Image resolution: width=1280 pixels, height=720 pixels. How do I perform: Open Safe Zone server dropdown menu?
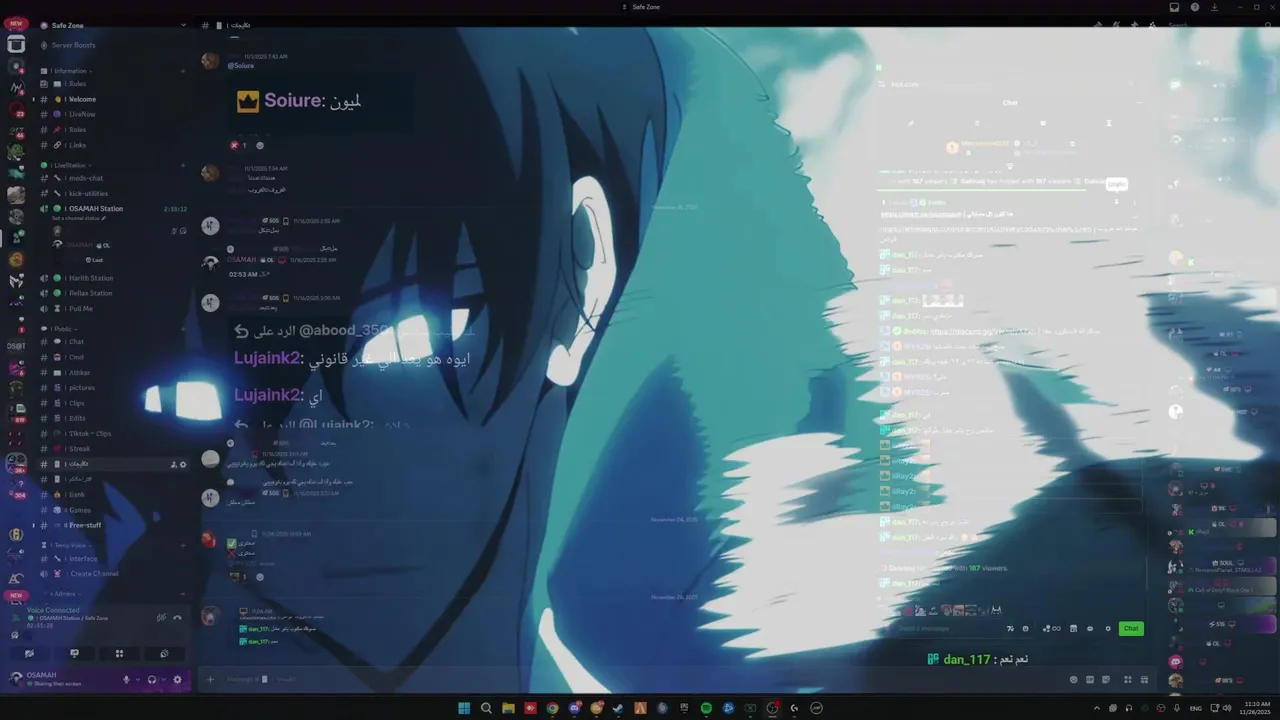[x=183, y=25]
